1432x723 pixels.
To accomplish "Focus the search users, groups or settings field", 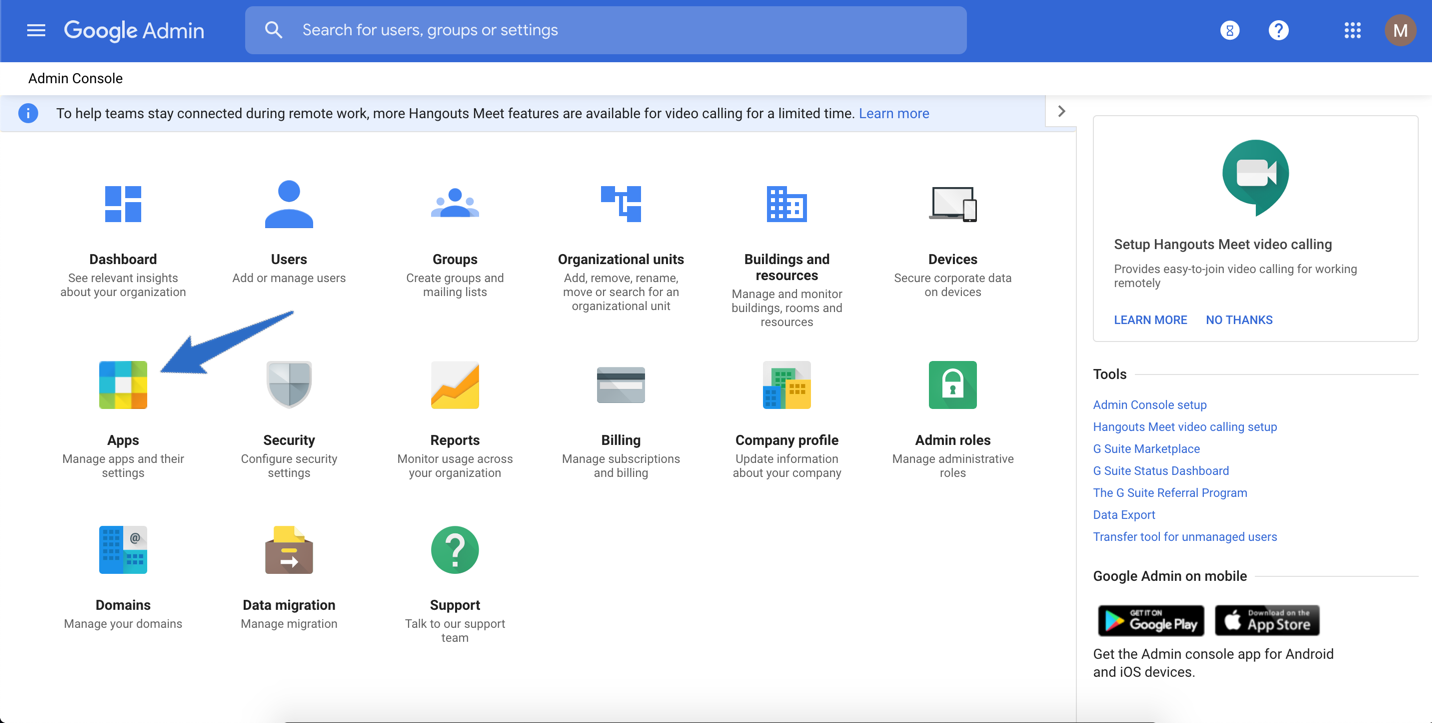I will coord(606,30).
